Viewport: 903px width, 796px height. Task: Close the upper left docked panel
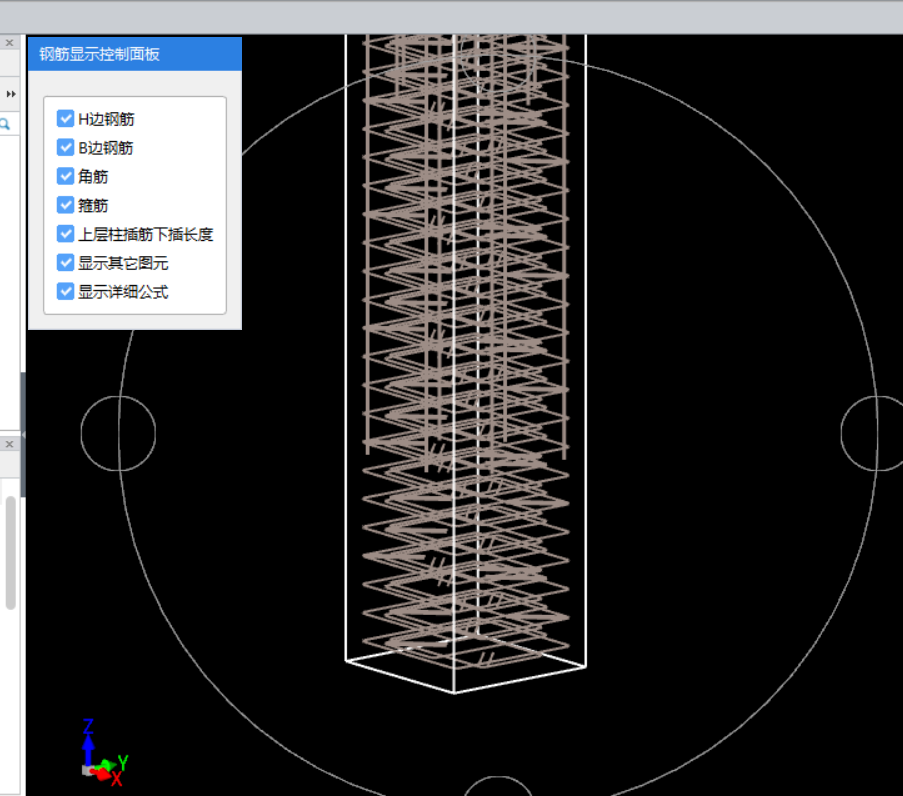click(10, 43)
